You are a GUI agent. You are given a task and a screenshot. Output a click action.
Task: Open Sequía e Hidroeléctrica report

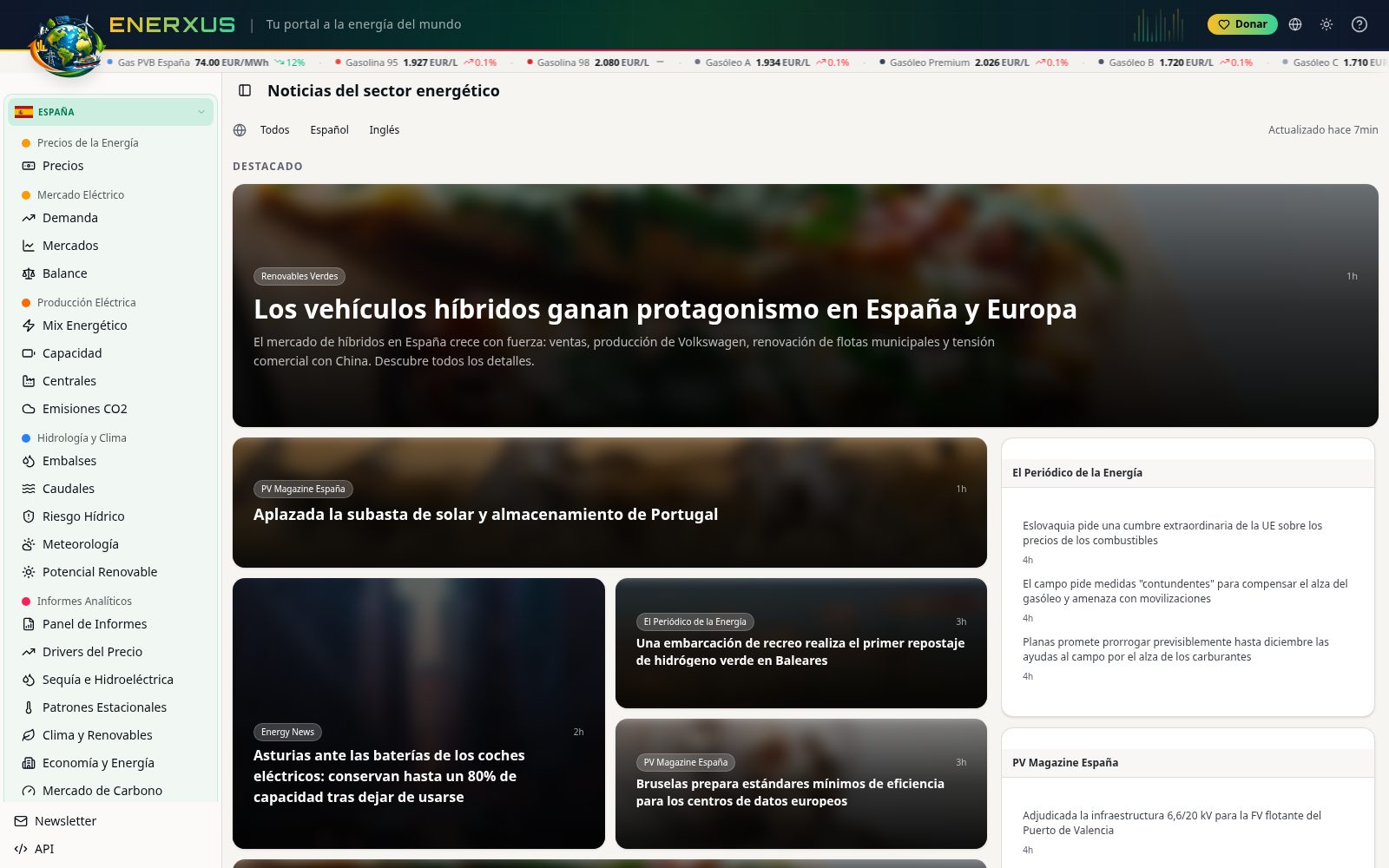pos(110,680)
